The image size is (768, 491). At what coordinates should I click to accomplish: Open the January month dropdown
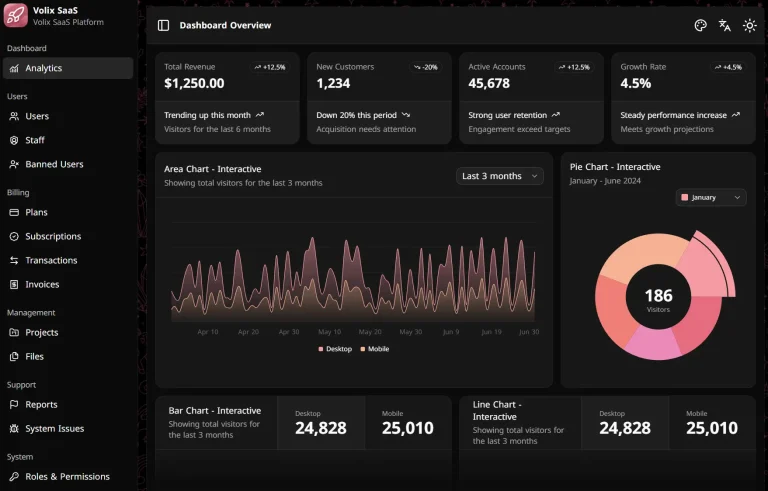[x=711, y=197]
